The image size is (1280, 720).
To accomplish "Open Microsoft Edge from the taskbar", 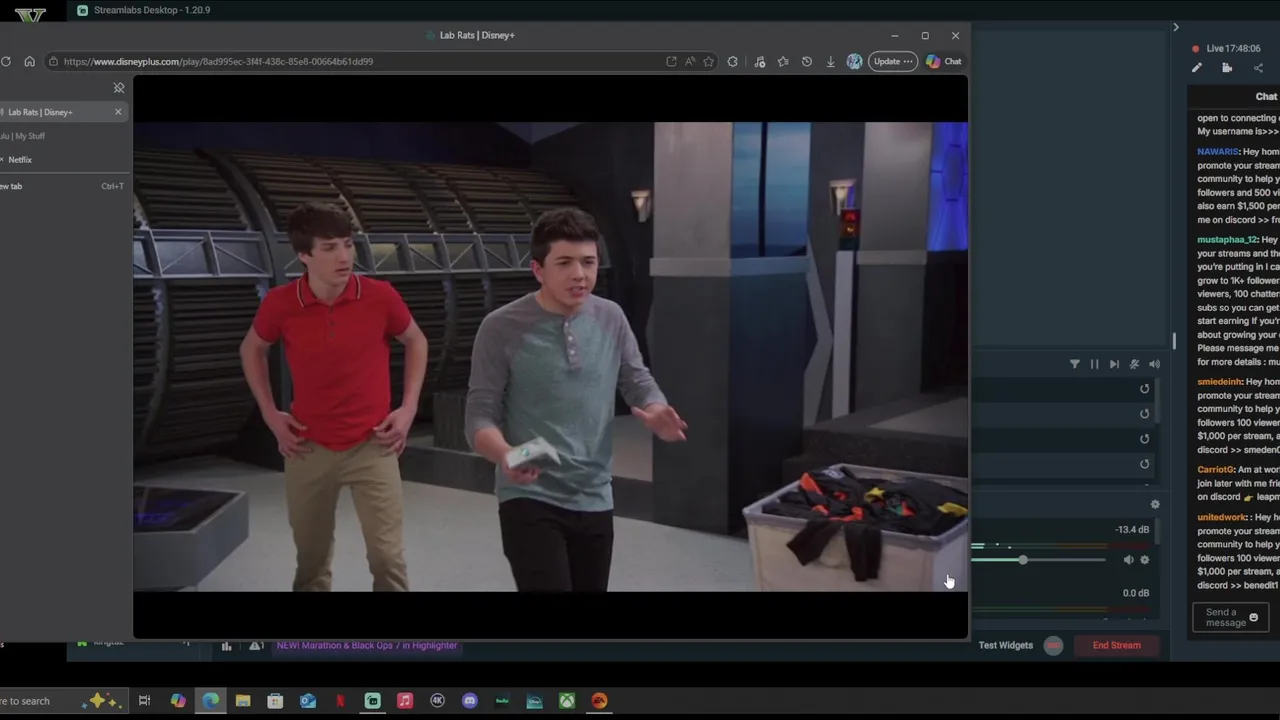I will (211, 701).
